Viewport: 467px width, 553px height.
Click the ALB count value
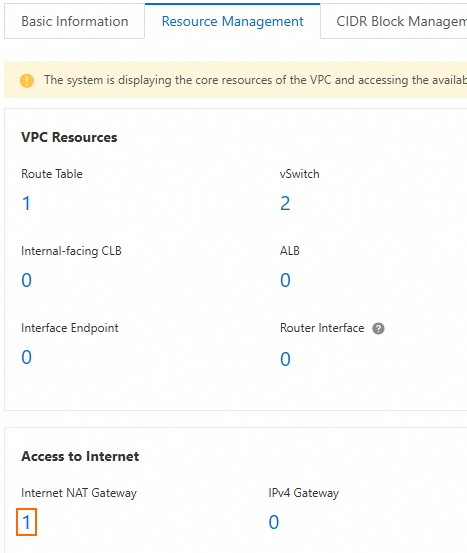285,280
